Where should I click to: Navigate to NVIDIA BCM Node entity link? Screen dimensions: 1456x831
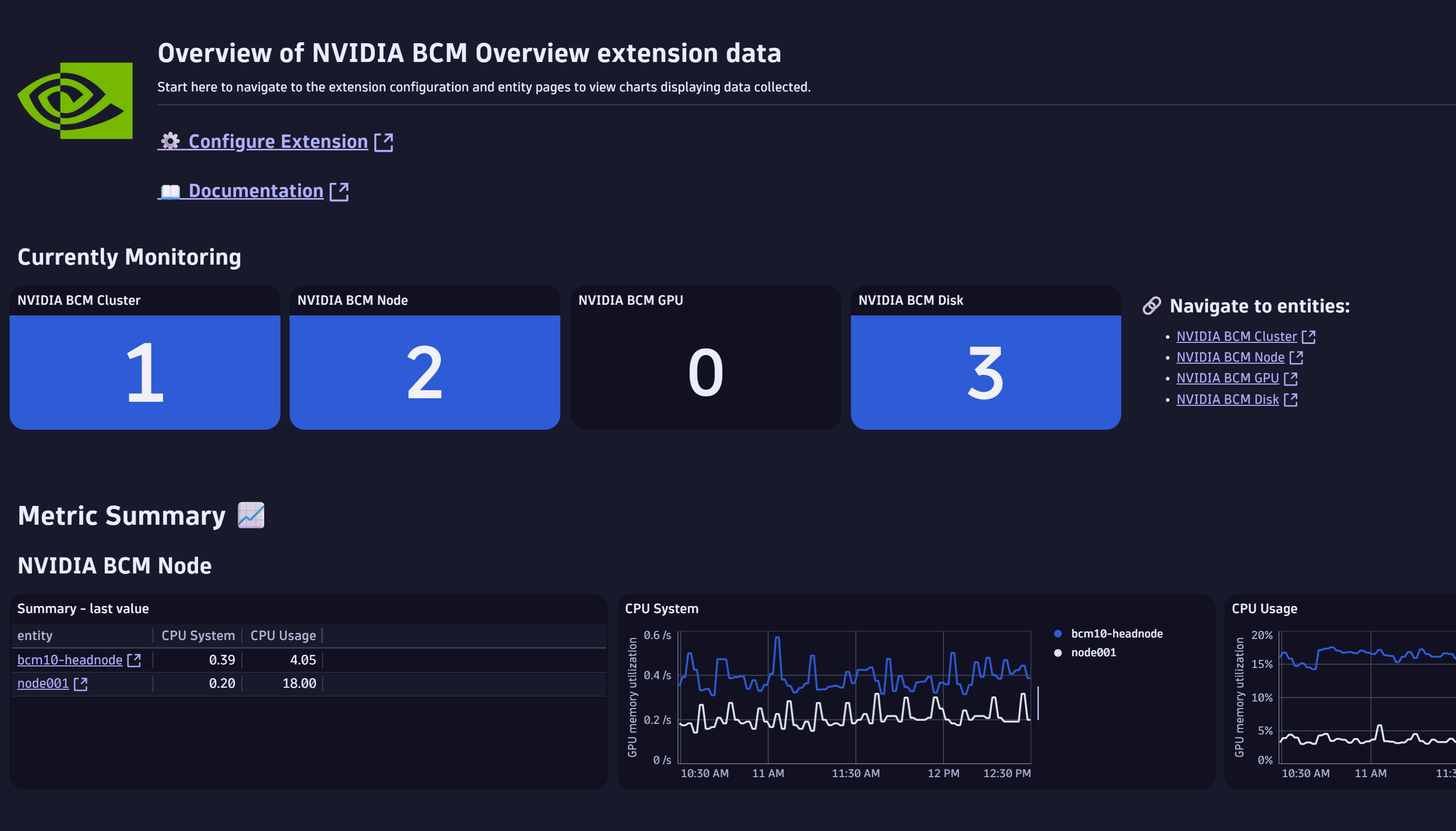coord(1230,357)
